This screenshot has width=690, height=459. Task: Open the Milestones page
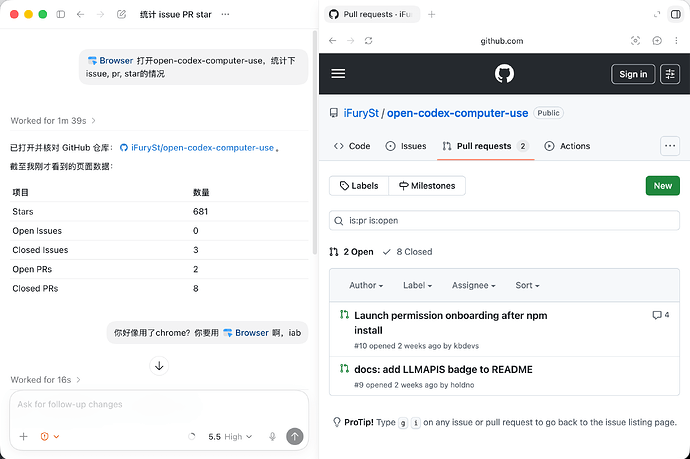[x=427, y=186]
